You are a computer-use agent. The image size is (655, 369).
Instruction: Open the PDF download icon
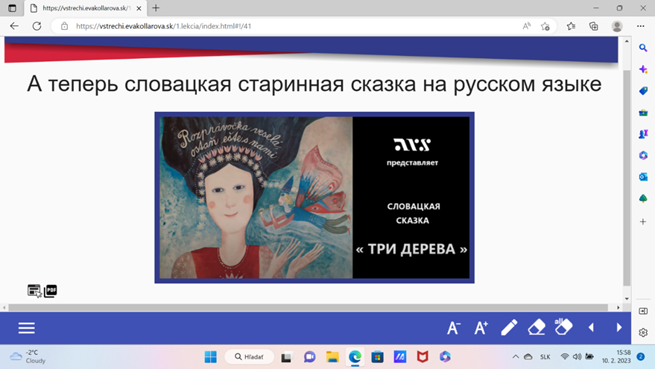[51, 291]
